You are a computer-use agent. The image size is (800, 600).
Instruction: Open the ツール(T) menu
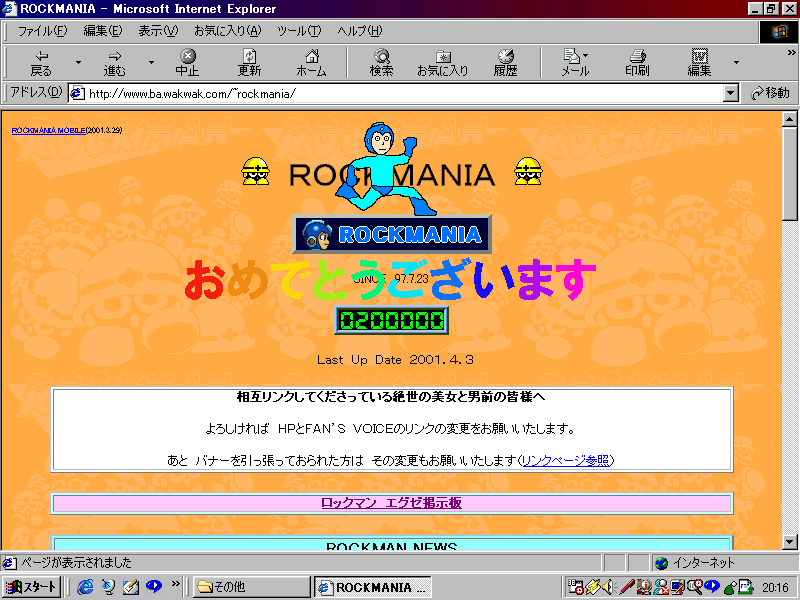click(x=299, y=31)
